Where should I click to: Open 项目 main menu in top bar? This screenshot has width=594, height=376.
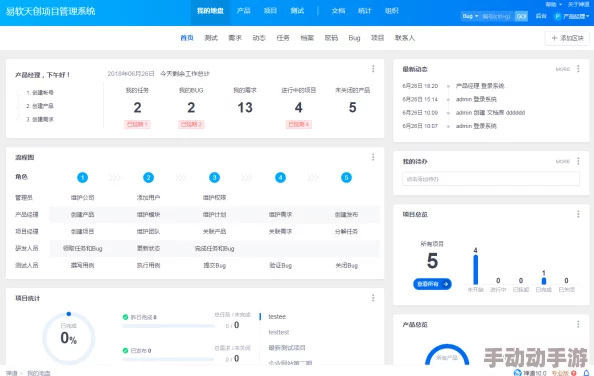270,11
